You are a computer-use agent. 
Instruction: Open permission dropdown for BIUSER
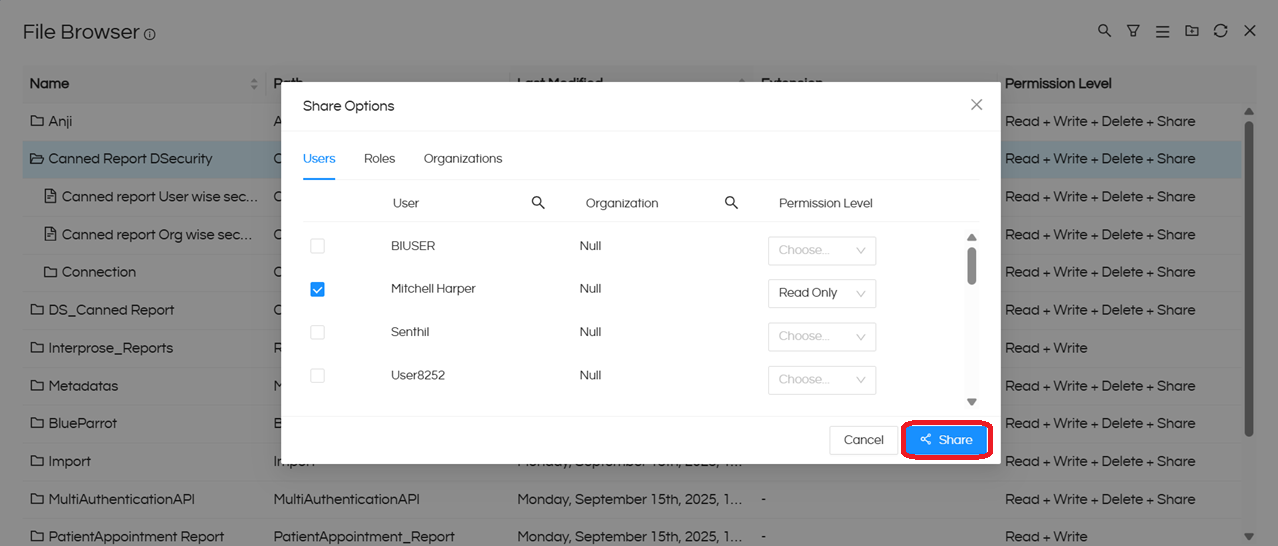coord(821,250)
